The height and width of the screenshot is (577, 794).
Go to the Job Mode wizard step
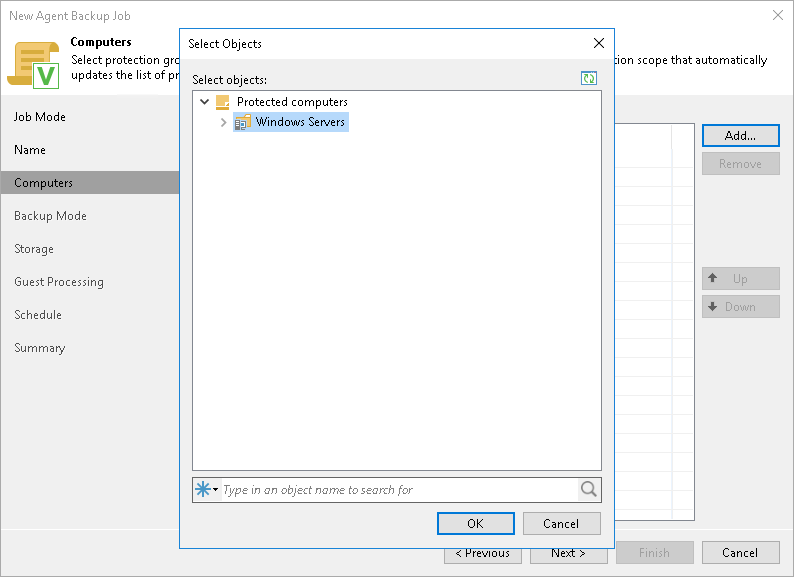[x=39, y=117]
